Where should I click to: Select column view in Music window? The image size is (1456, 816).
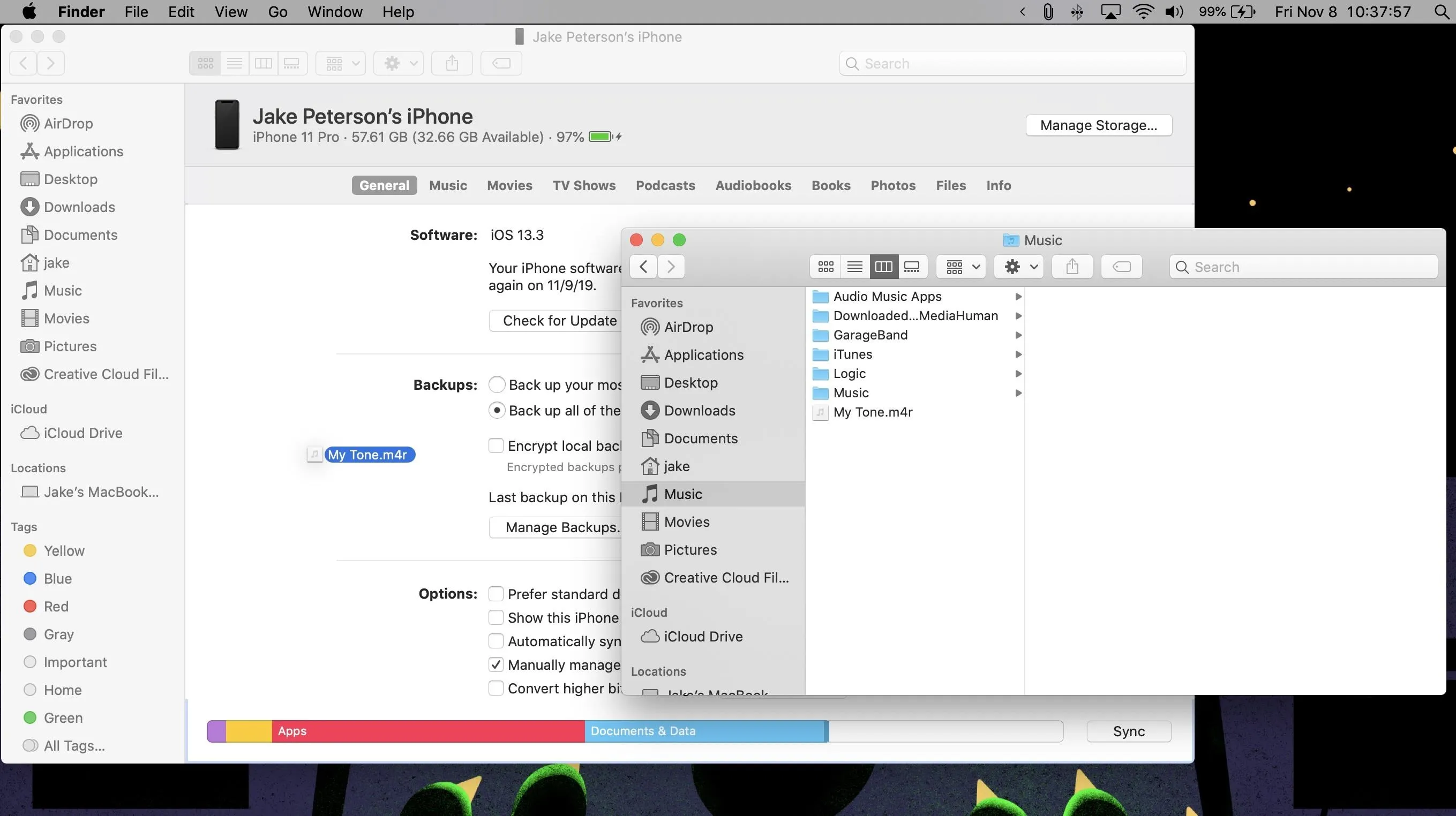click(883, 267)
